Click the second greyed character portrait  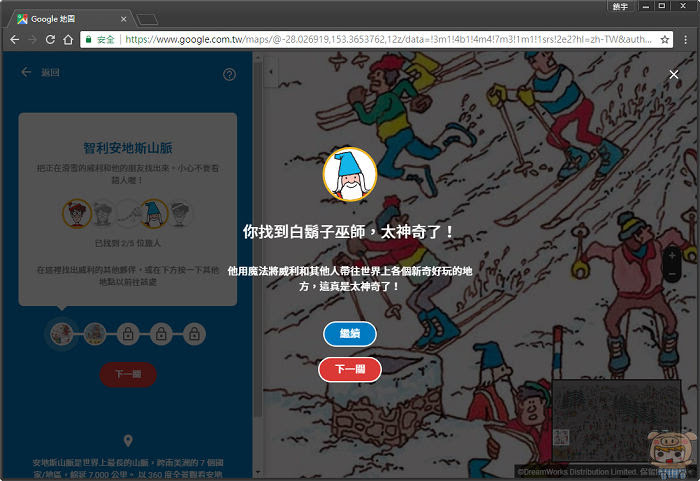coord(103,213)
